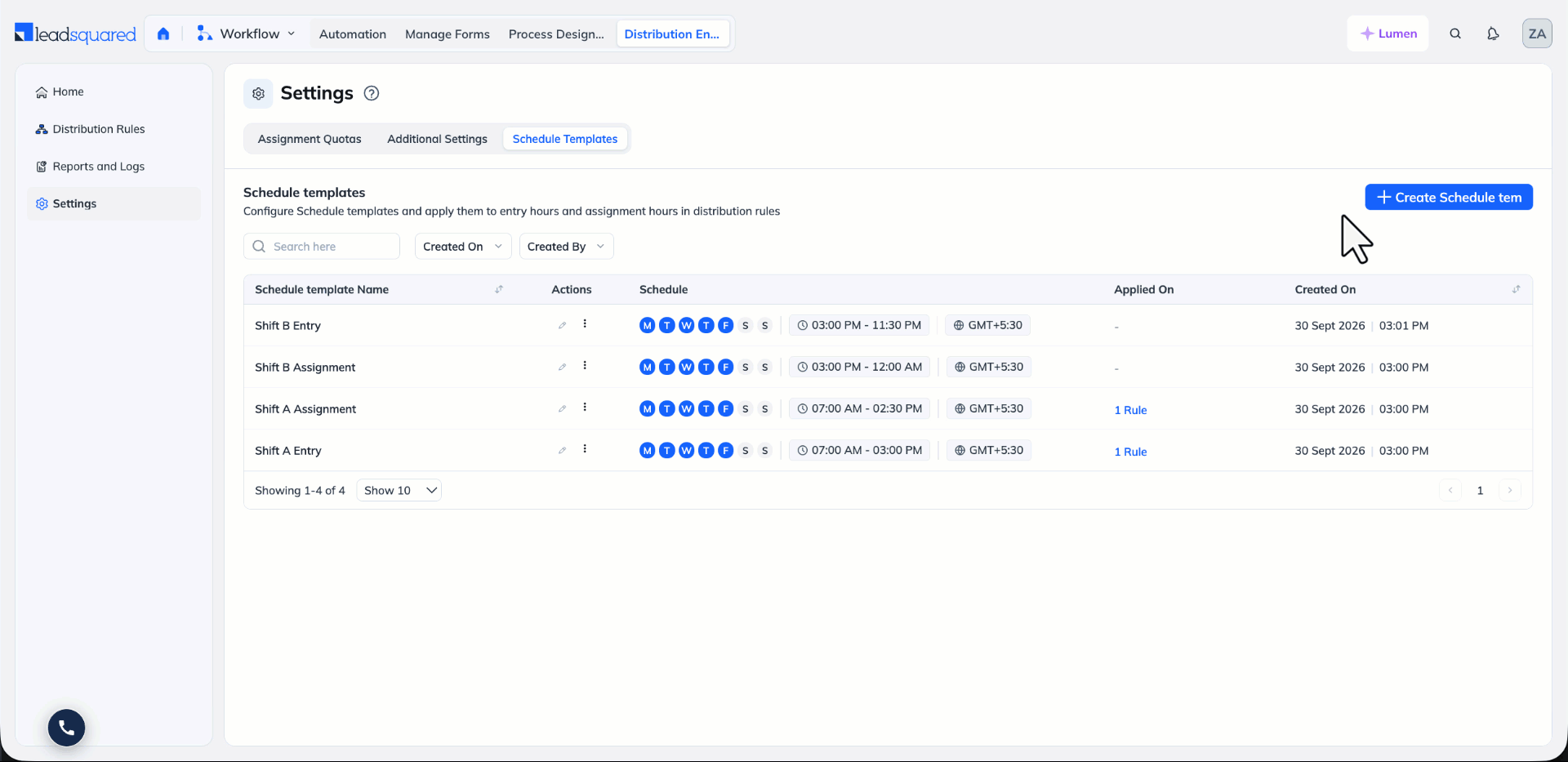Open the ZA user avatar menu
Image resolution: width=1568 pixels, height=762 pixels.
click(x=1537, y=33)
